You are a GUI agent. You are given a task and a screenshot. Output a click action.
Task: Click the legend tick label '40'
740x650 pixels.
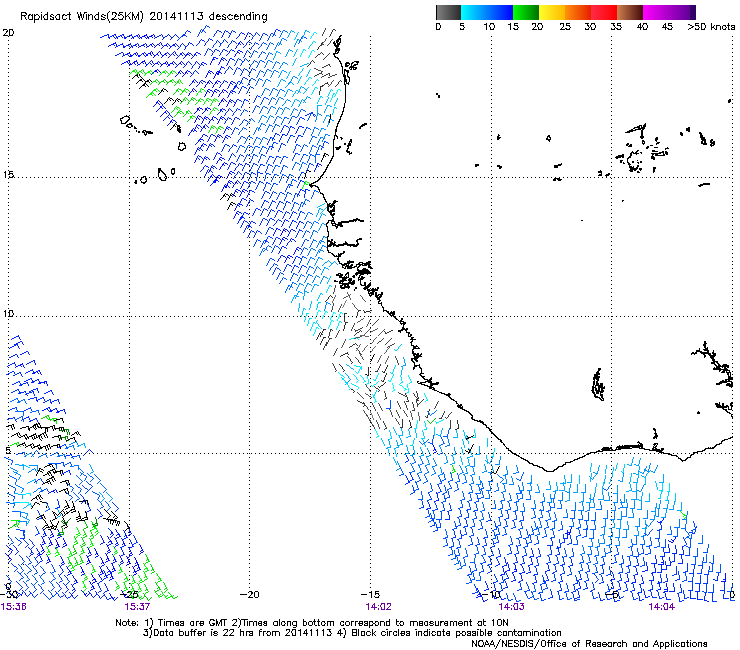642,26
